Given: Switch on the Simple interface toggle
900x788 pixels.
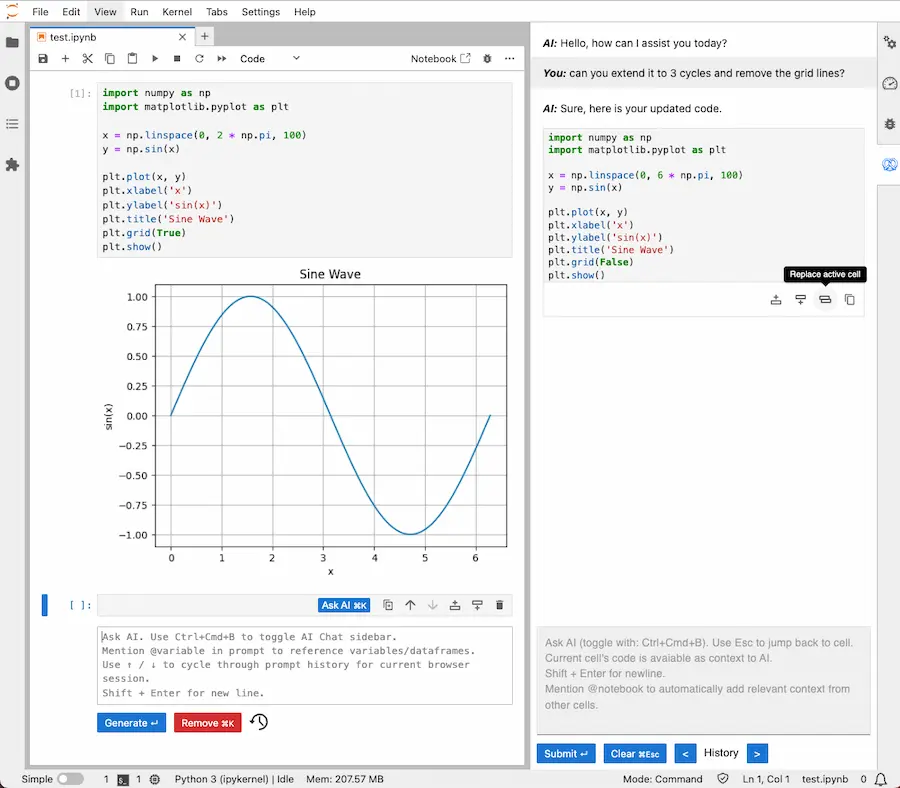Looking at the screenshot, I should [x=68, y=779].
